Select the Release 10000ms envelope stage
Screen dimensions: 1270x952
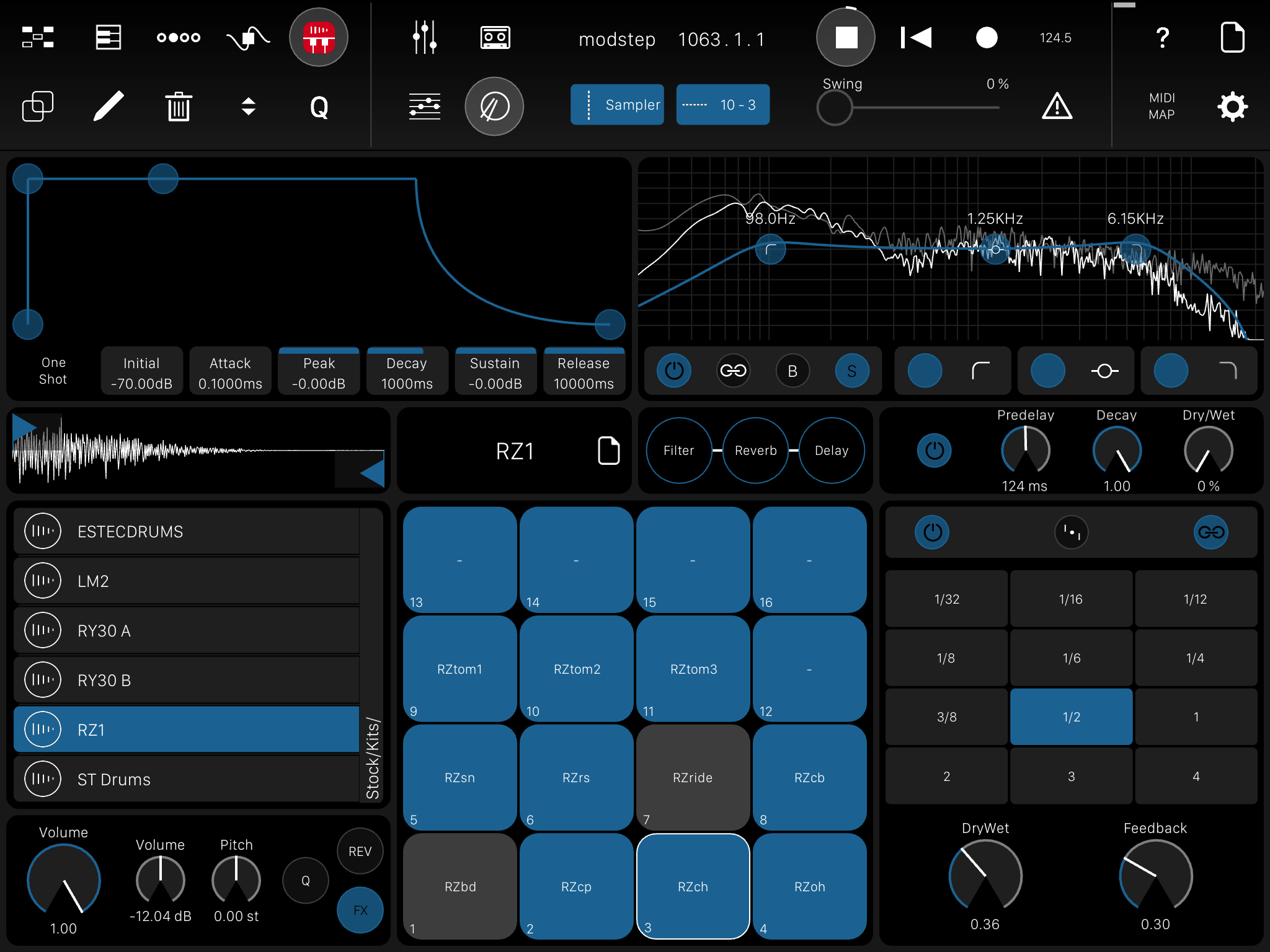[x=584, y=371]
